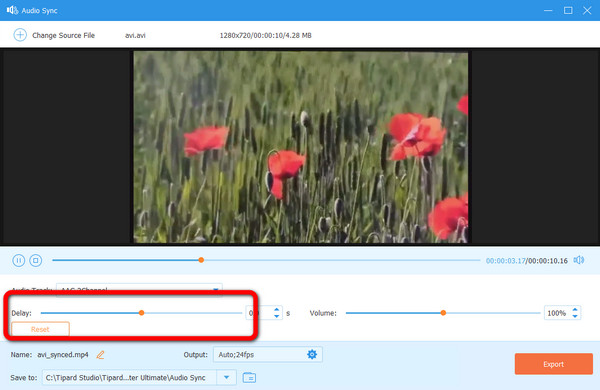The width and height of the screenshot is (600, 390).
Task: Pause the video playback
Action: 18,260
